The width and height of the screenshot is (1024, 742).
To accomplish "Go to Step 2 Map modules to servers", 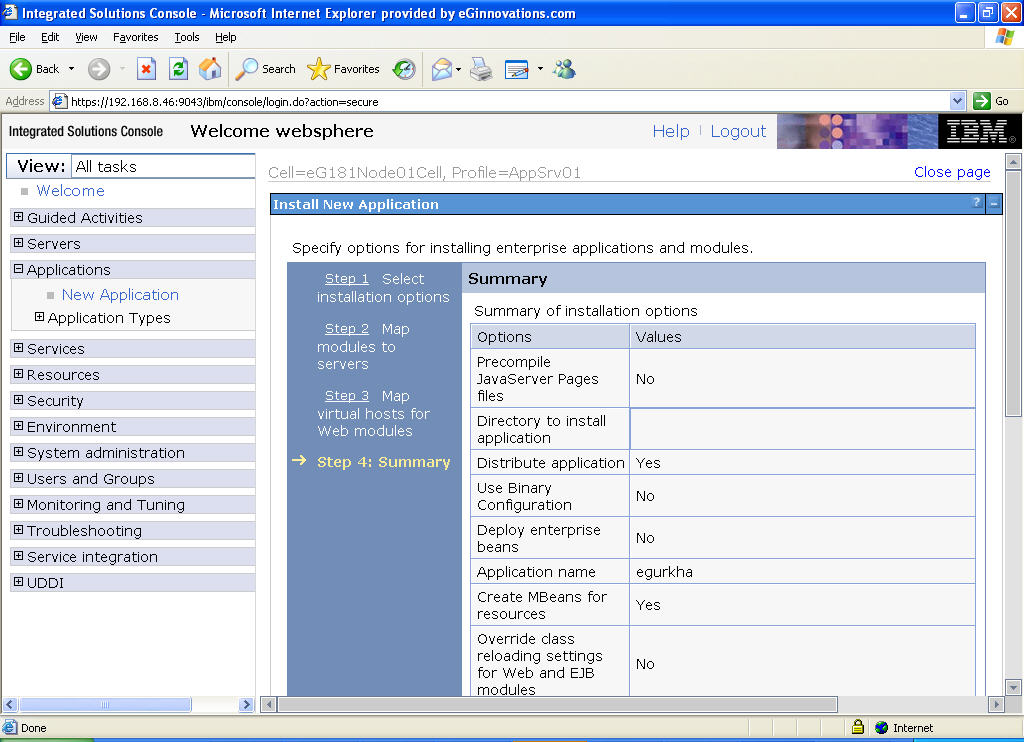I will pos(347,329).
